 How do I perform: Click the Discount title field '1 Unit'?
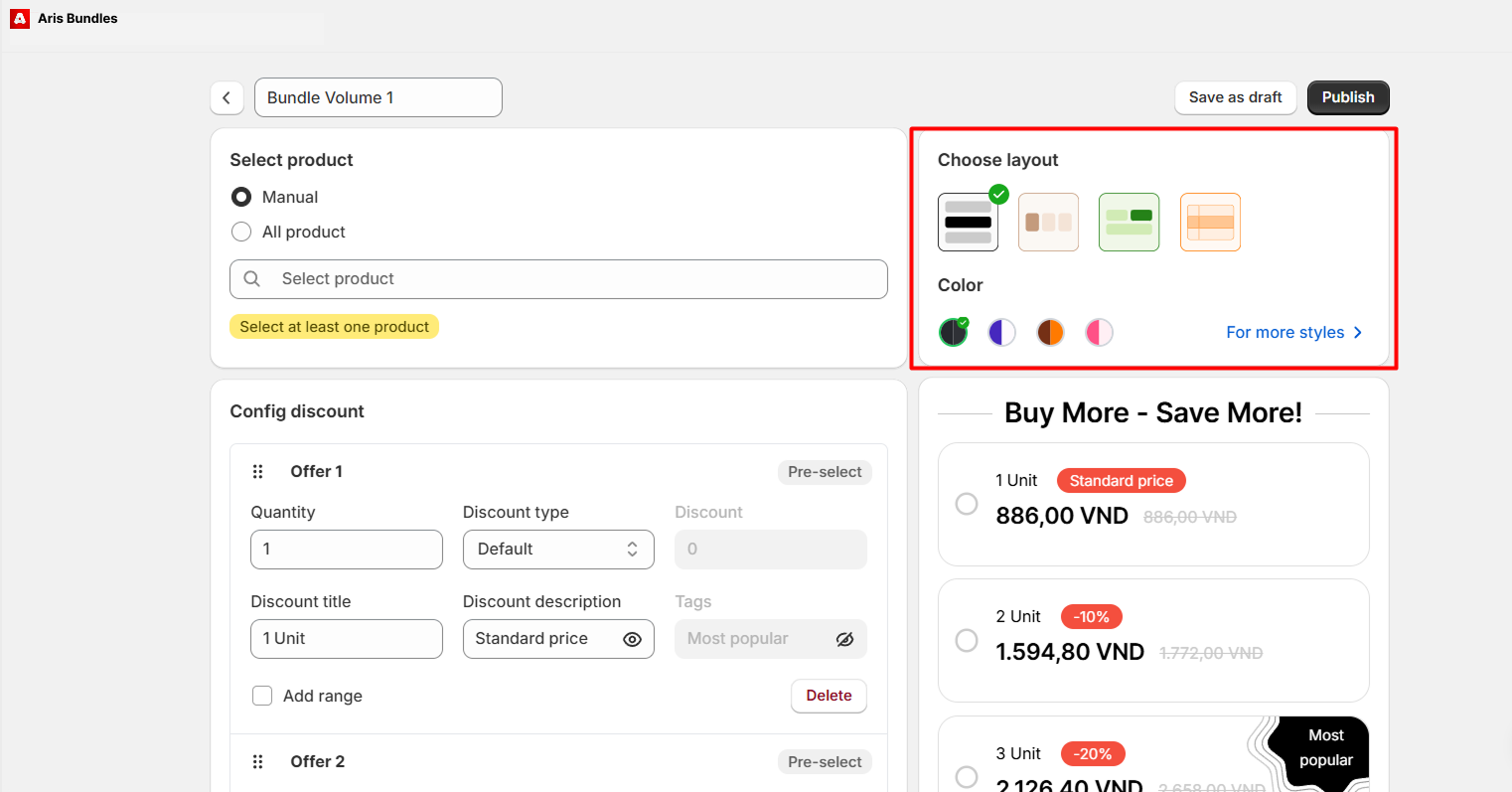347,639
